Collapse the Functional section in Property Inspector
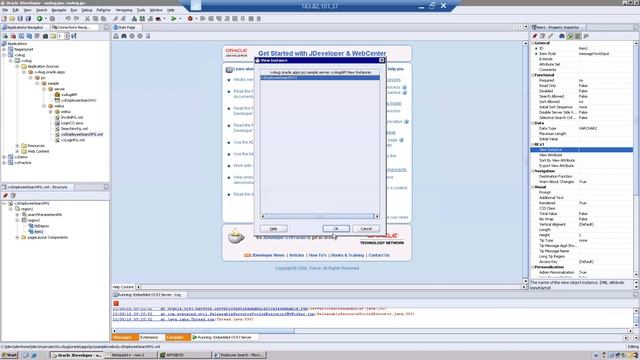 pos(532,75)
